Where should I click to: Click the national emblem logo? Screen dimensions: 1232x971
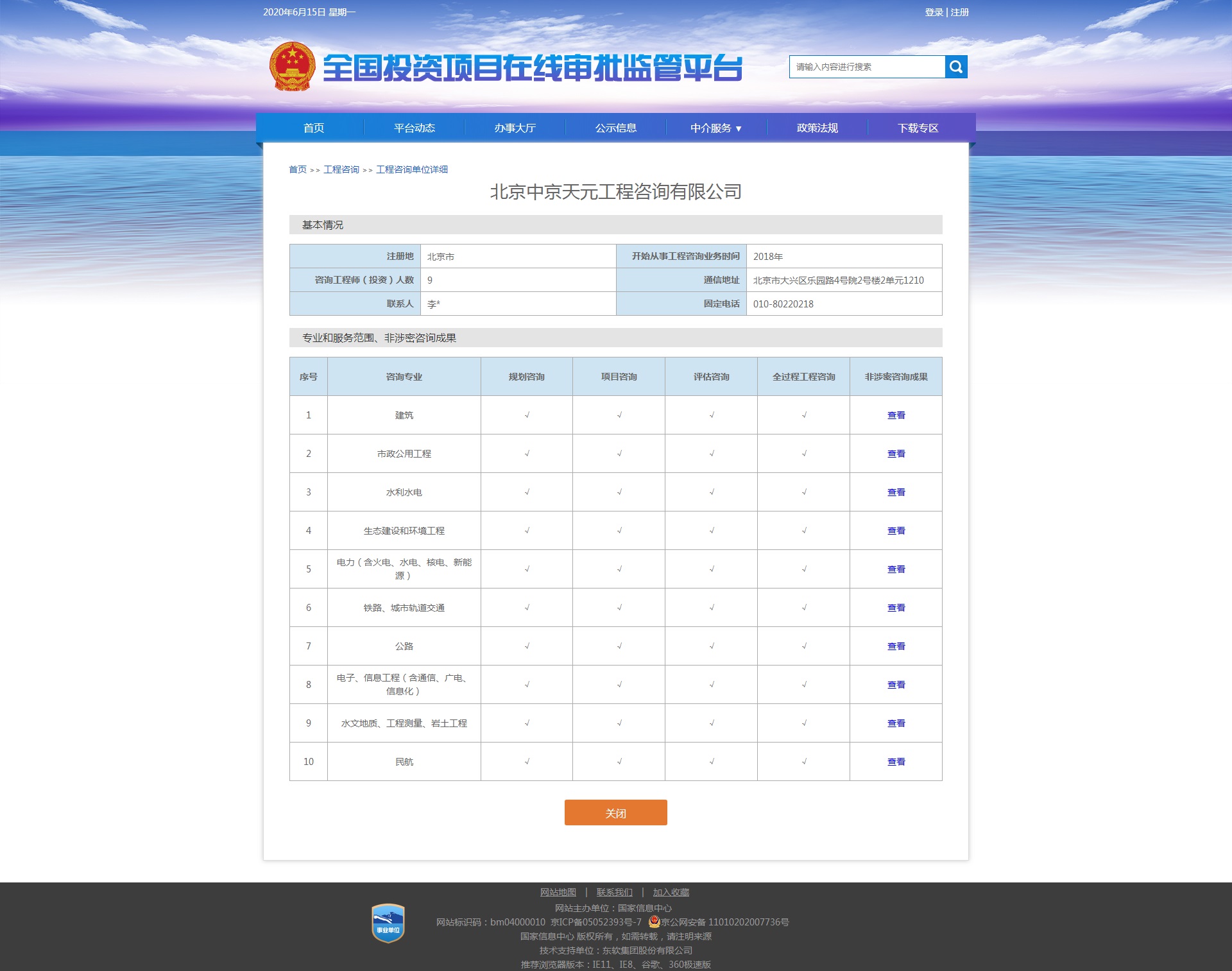tap(292, 67)
